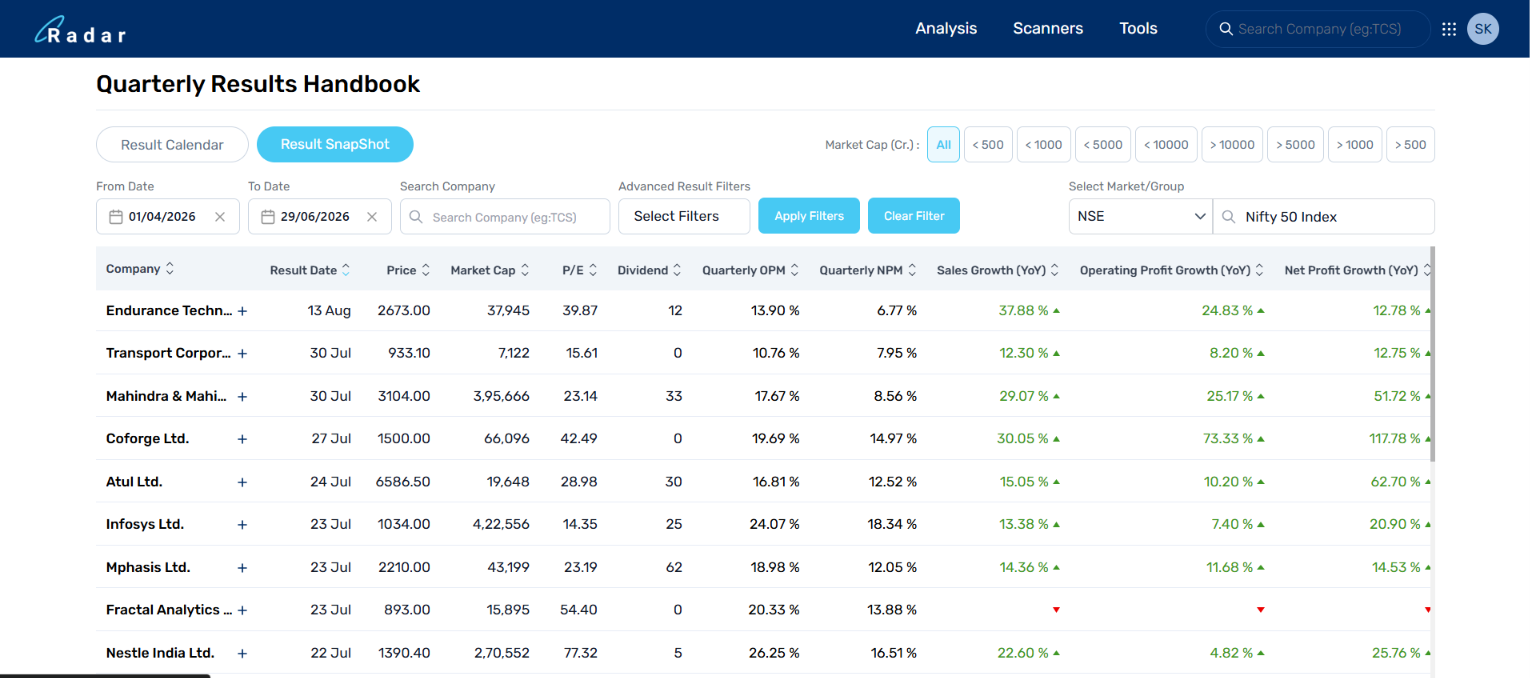1530x678 pixels.
Task: Open From Date calendar icon
Action: pyautogui.click(x=116, y=217)
